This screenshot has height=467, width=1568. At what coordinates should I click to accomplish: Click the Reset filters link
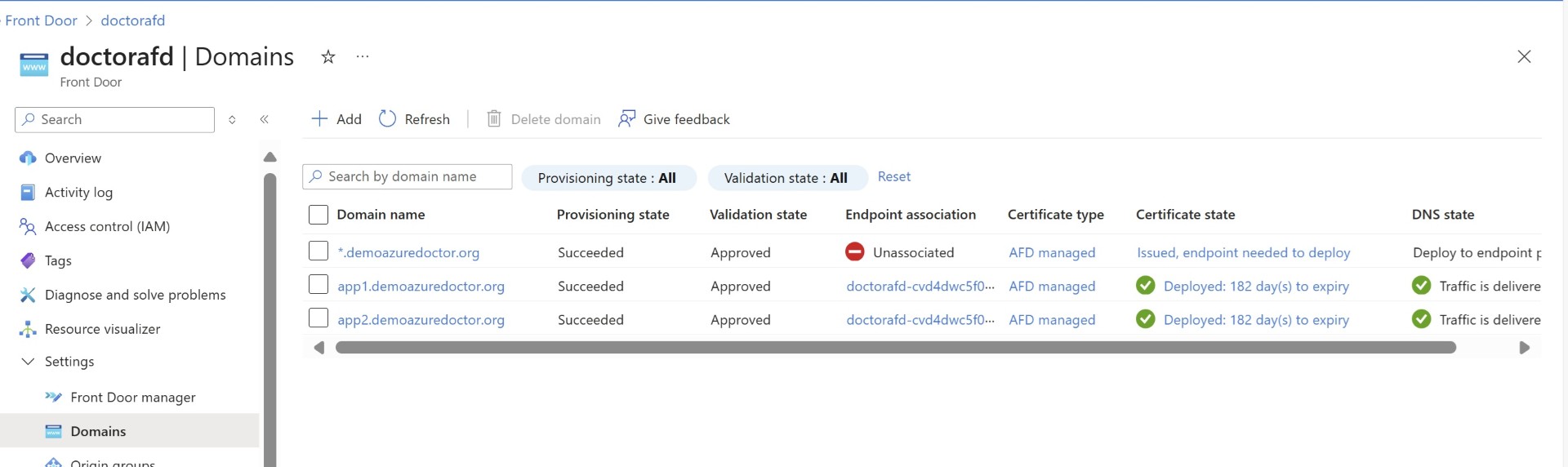click(x=894, y=176)
